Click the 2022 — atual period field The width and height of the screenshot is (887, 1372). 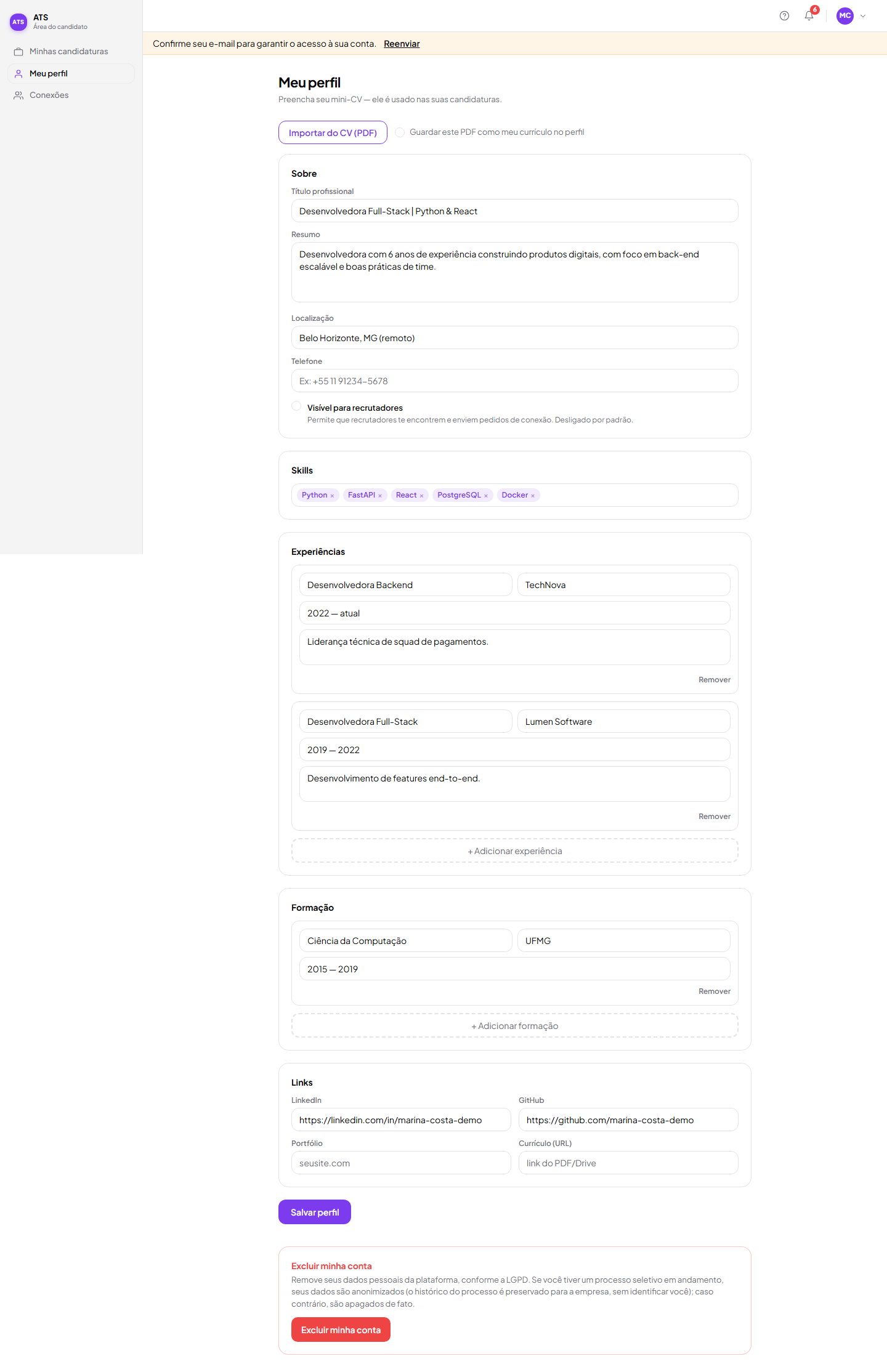click(515, 613)
